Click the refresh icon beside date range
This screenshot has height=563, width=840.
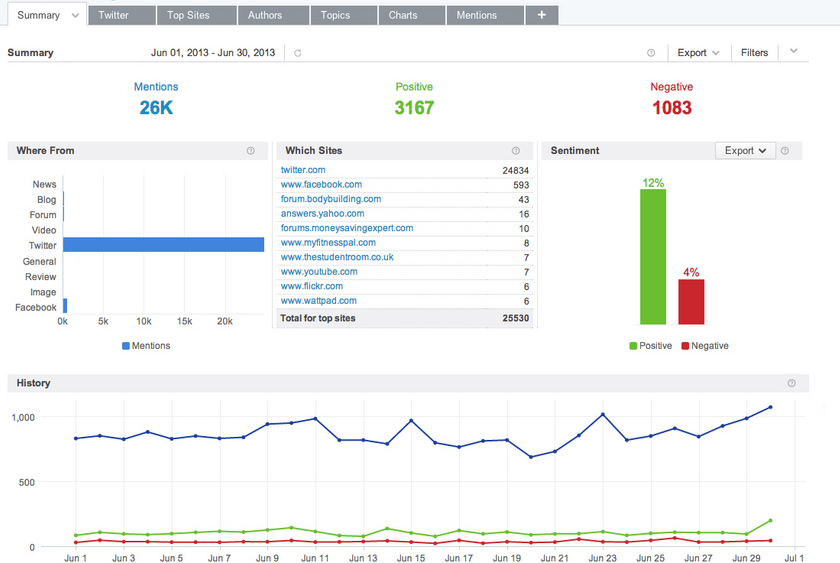[298, 53]
